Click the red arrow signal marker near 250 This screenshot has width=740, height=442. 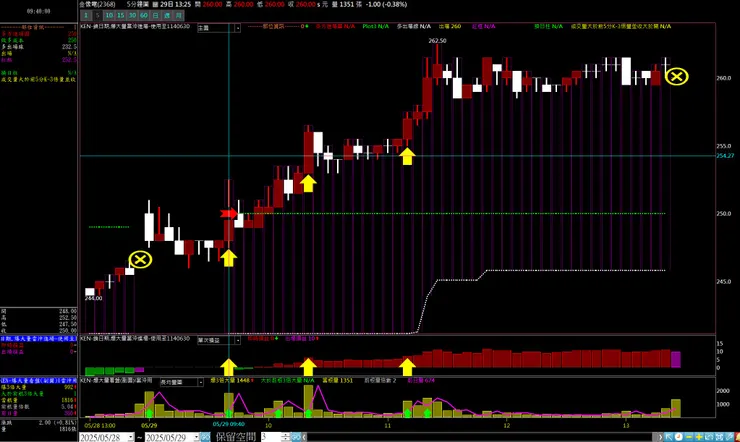[228, 214]
